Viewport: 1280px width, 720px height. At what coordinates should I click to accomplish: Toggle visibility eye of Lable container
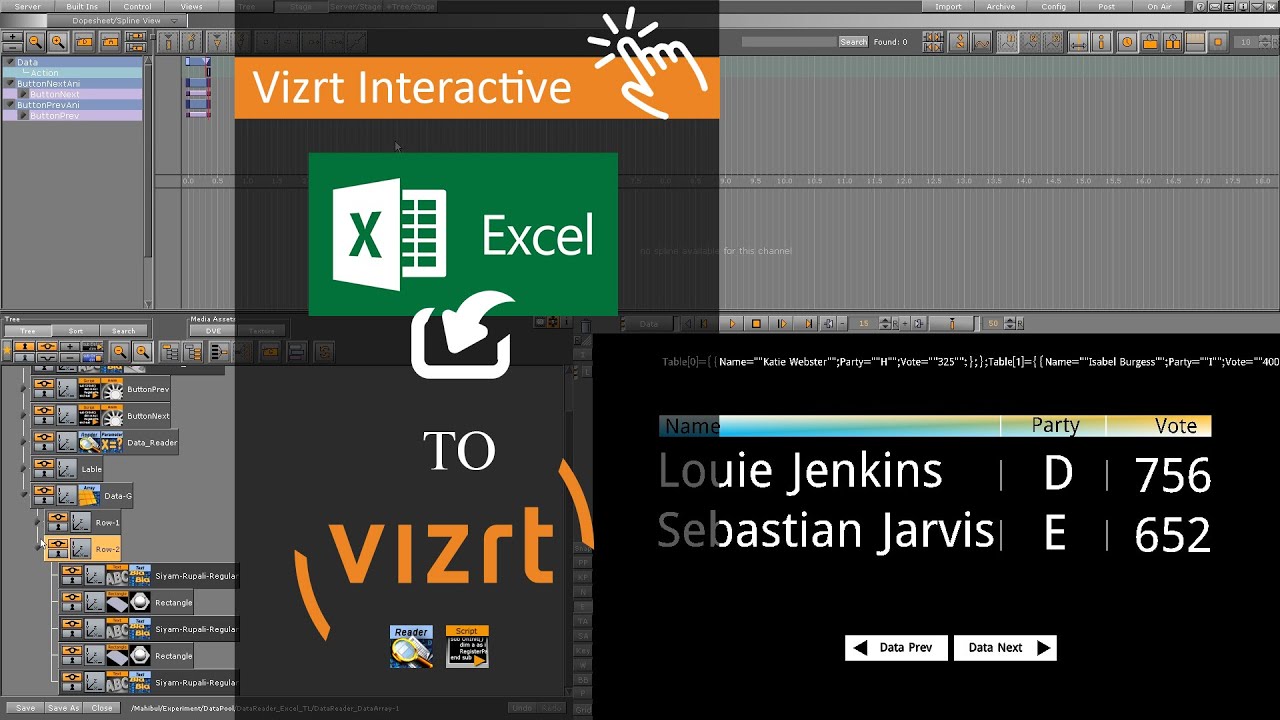click(44, 465)
